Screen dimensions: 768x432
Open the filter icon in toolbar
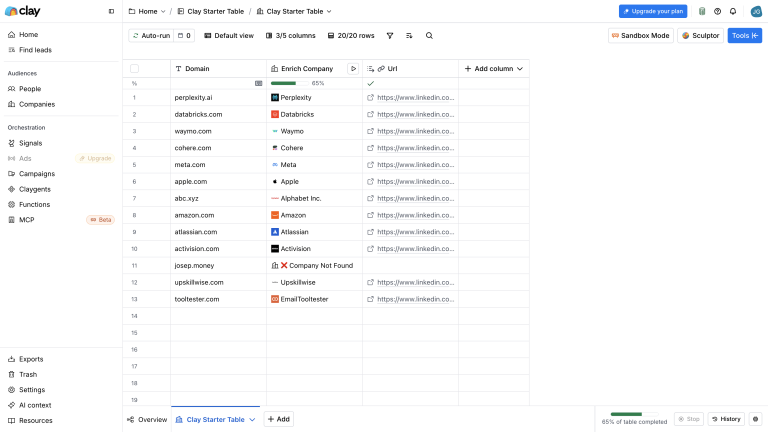point(390,35)
